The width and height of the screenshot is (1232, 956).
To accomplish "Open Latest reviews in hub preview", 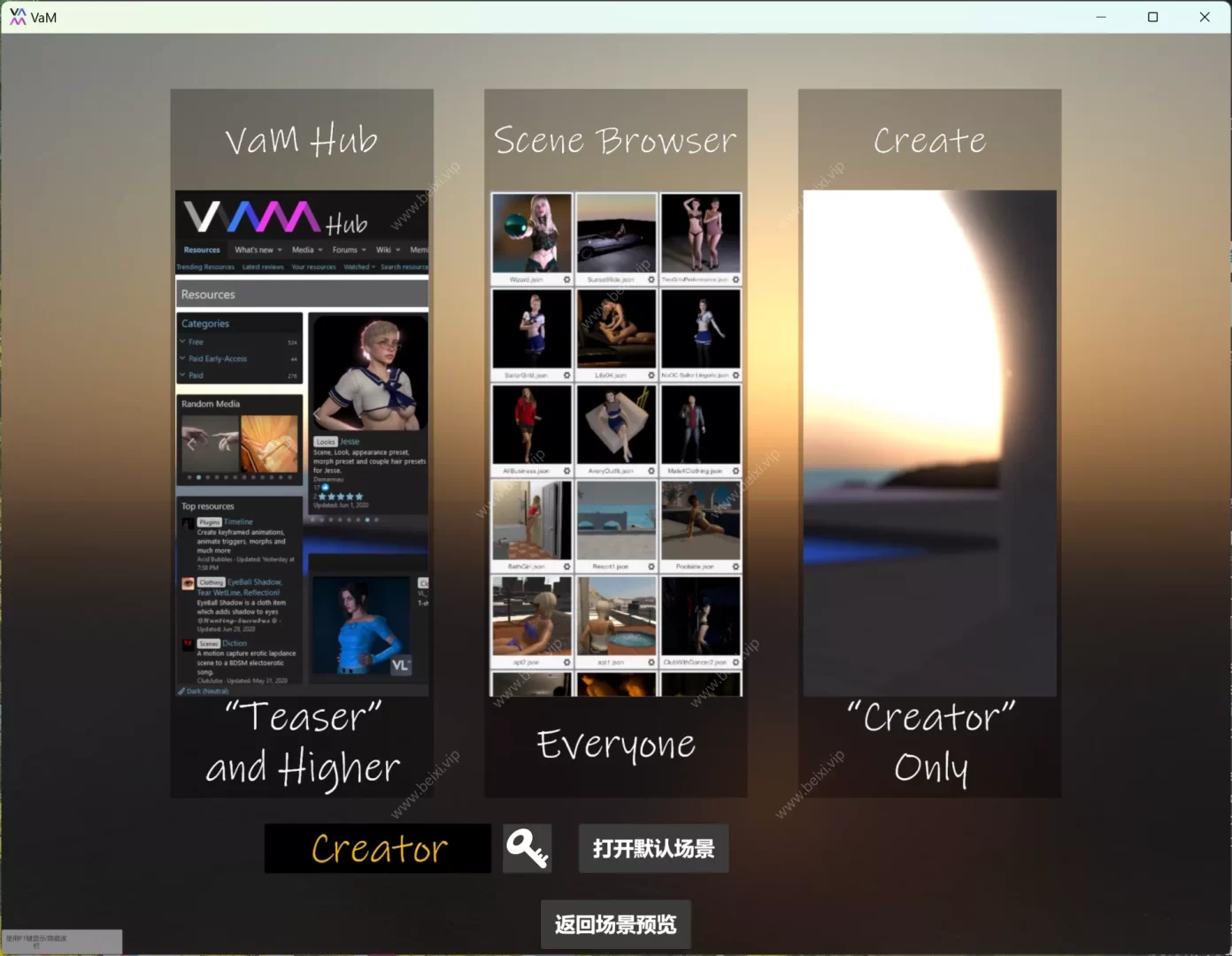I will click(263, 266).
